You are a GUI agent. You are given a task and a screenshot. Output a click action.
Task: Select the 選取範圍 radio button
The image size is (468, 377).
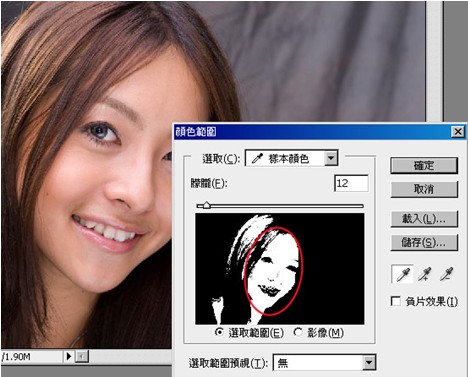pos(219,332)
